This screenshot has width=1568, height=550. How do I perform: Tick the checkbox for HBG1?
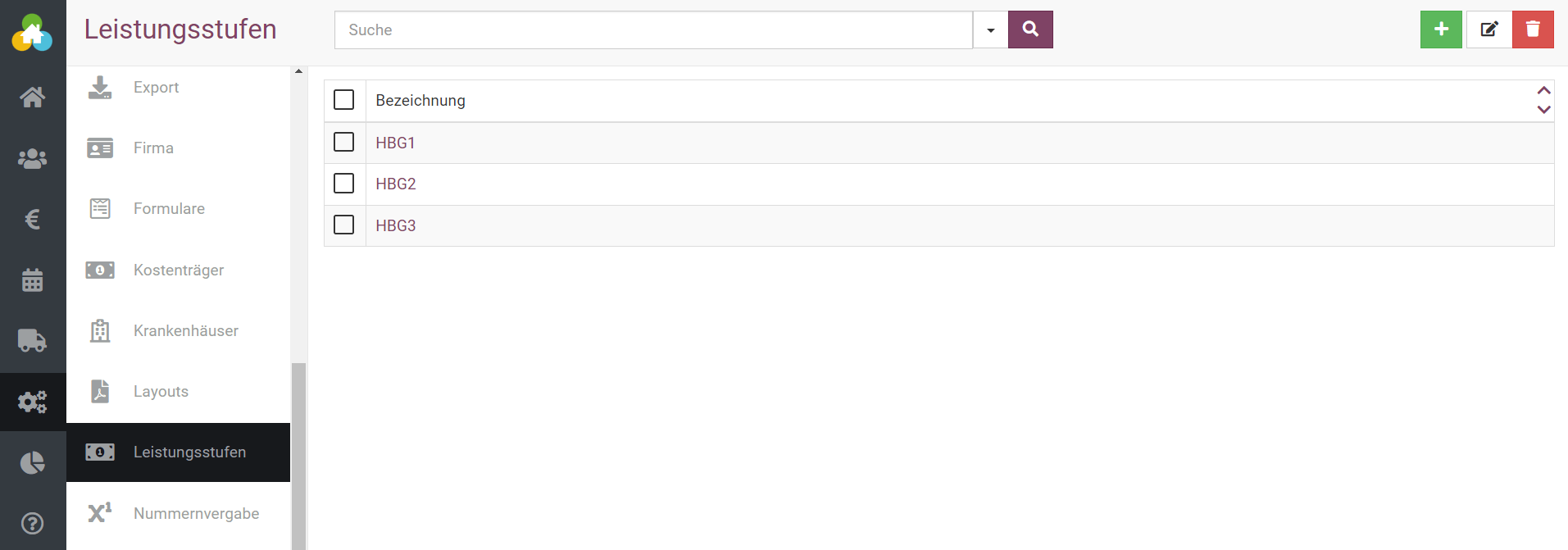coord(344,142)
